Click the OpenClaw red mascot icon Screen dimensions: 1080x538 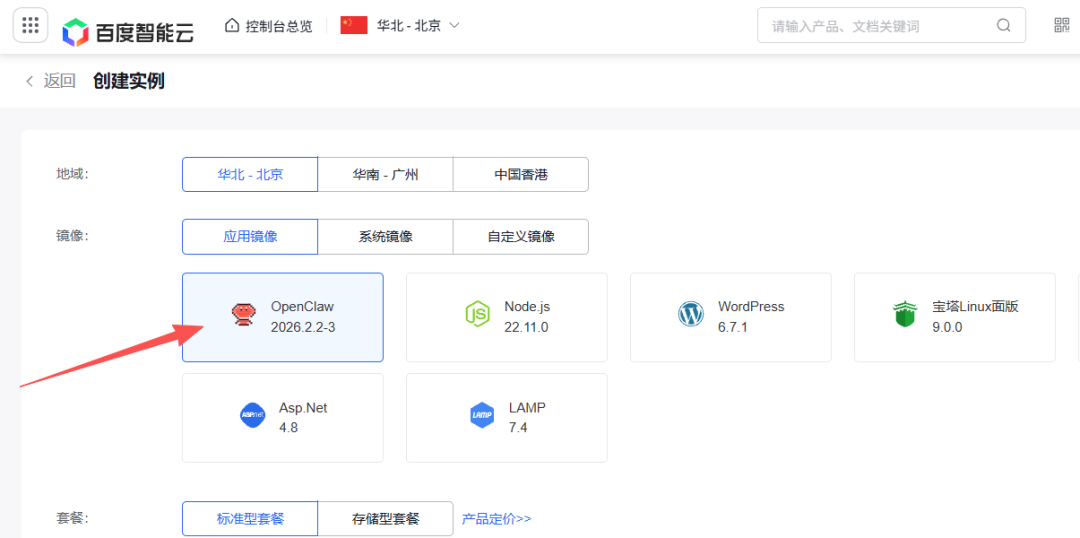coord(242,314)
